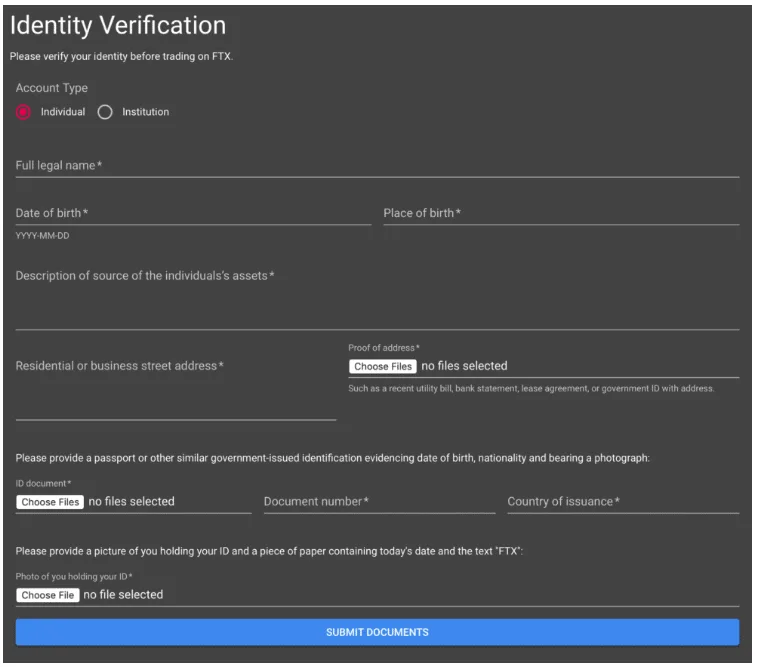The height and width of the screenshot is (667, 758).
Task: Click the Identity Verification heading
Action: click(x=118, y=25)
